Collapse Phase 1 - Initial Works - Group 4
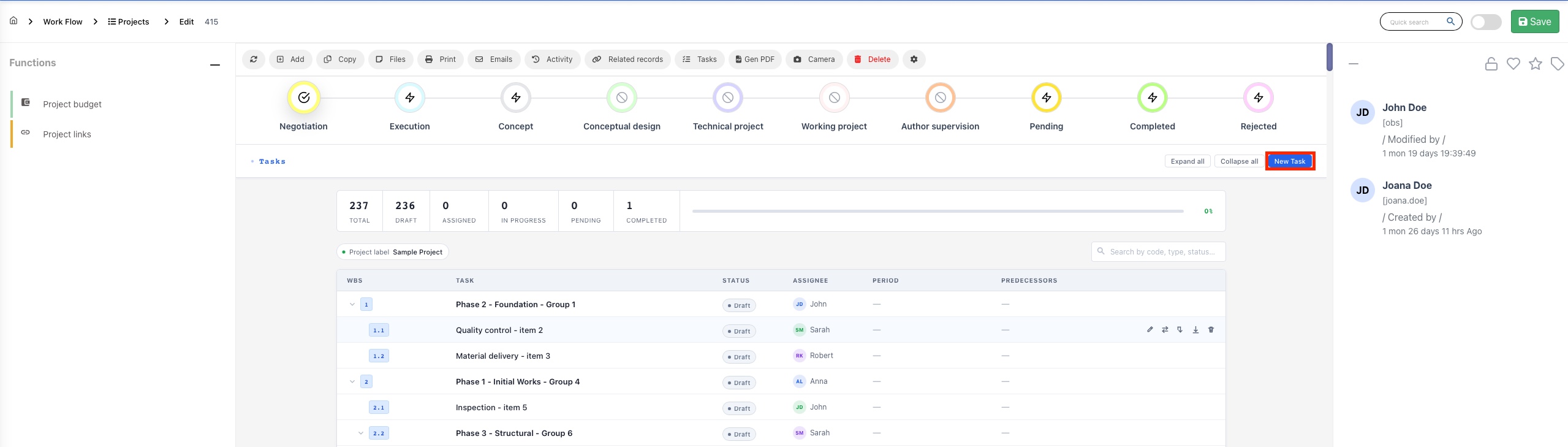1568x447 pixels. pyautogui.click(x=352, y=382)
